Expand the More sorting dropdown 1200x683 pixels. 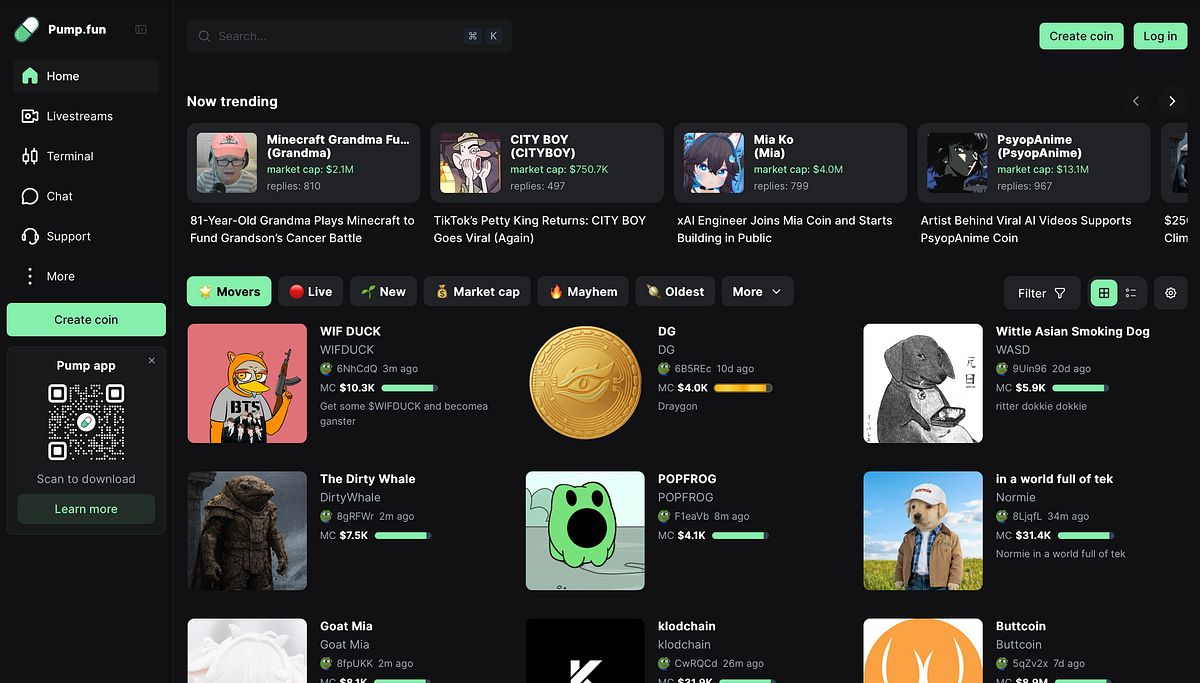pos(758,292)
